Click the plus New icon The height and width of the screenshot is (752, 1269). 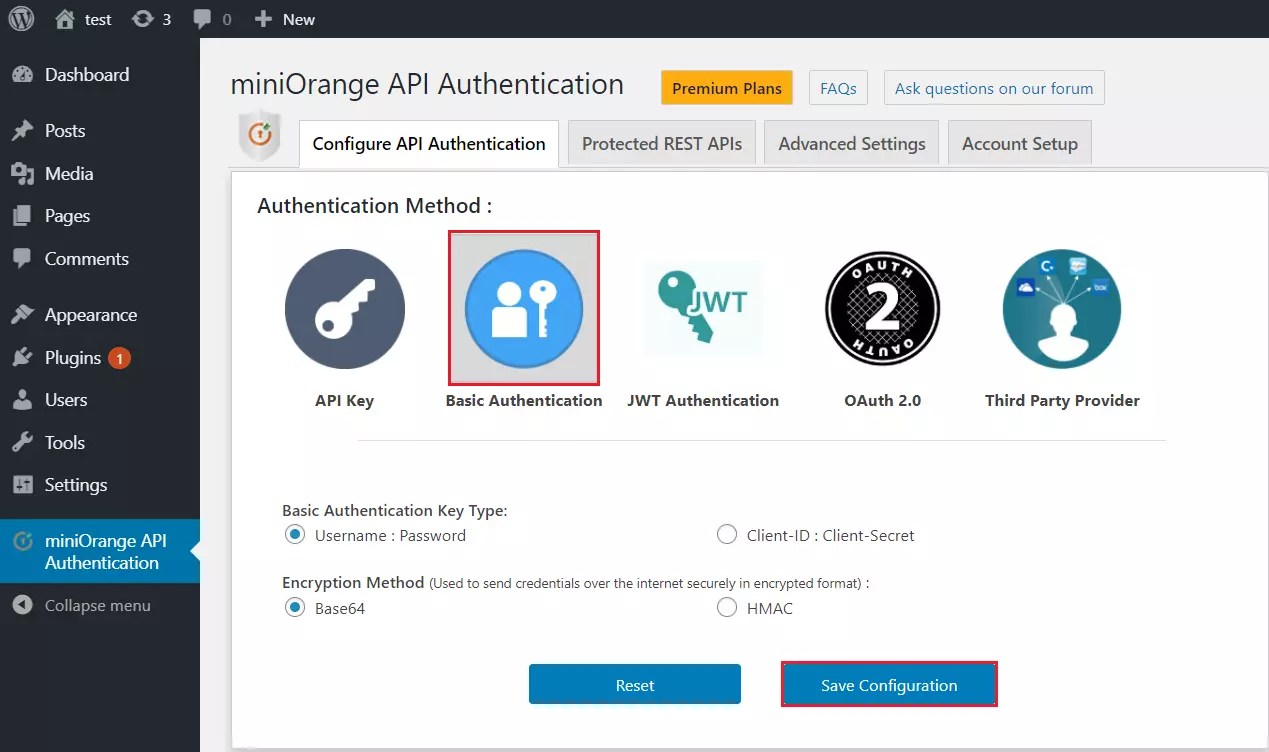click(263, 19)
